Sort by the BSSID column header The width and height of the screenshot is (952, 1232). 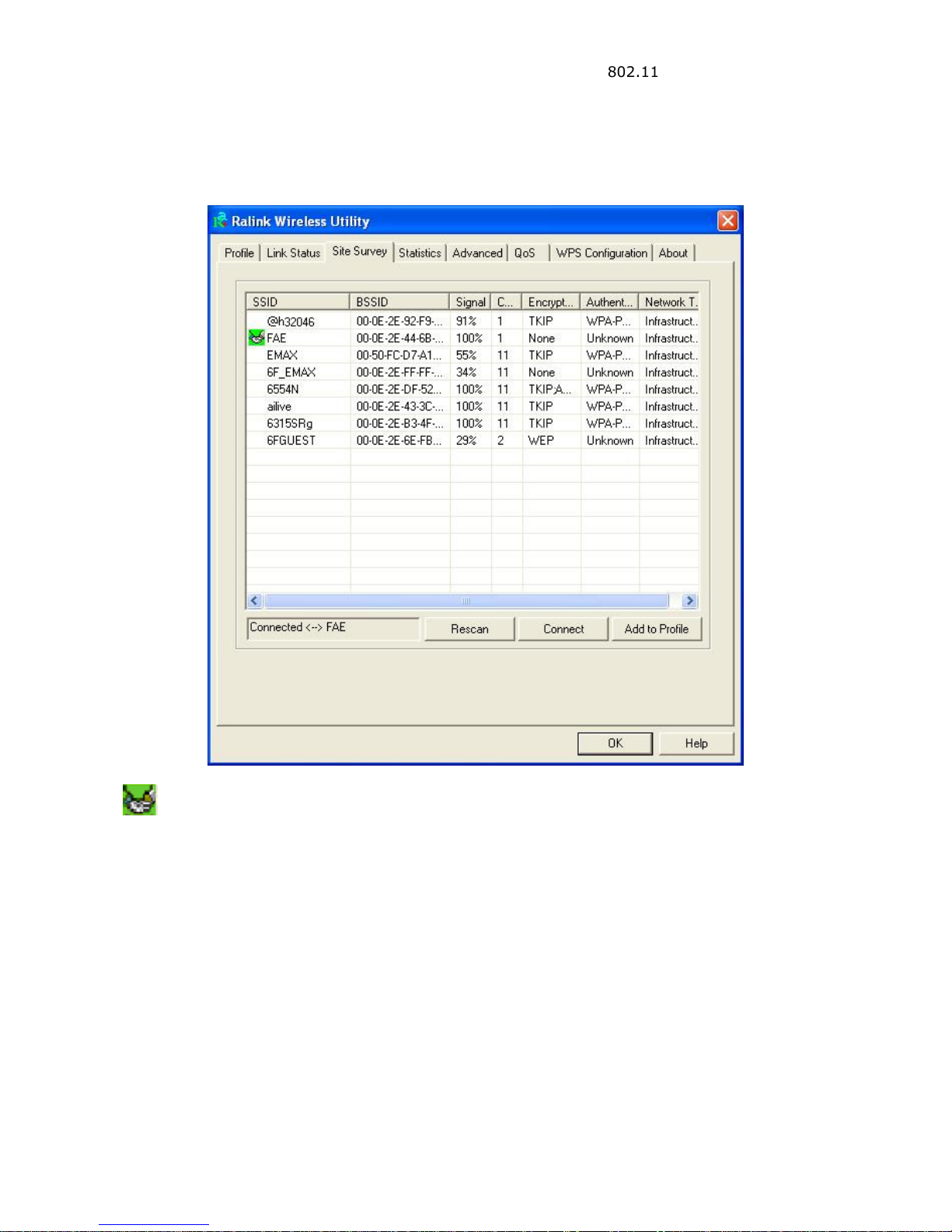[399, 302]
